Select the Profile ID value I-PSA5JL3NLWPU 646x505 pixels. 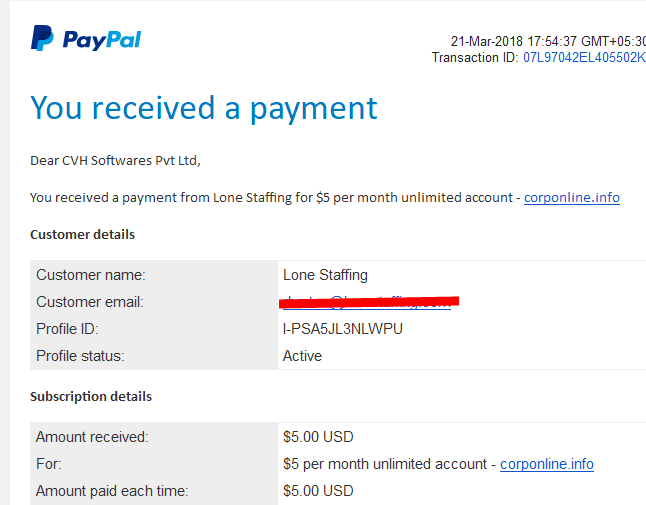343,329
